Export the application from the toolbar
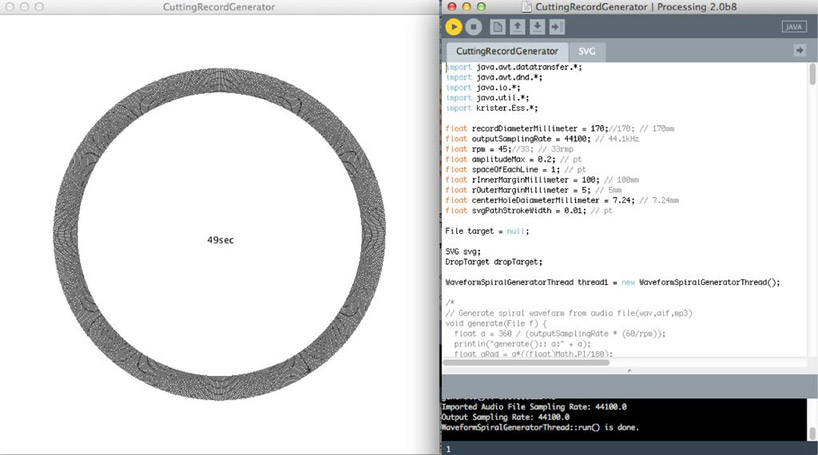This screenshot has width=818, height=455. [x=556, y=27]
